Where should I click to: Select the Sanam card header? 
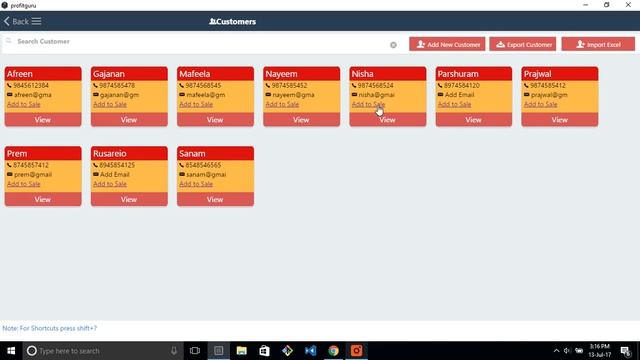[215, 153]
